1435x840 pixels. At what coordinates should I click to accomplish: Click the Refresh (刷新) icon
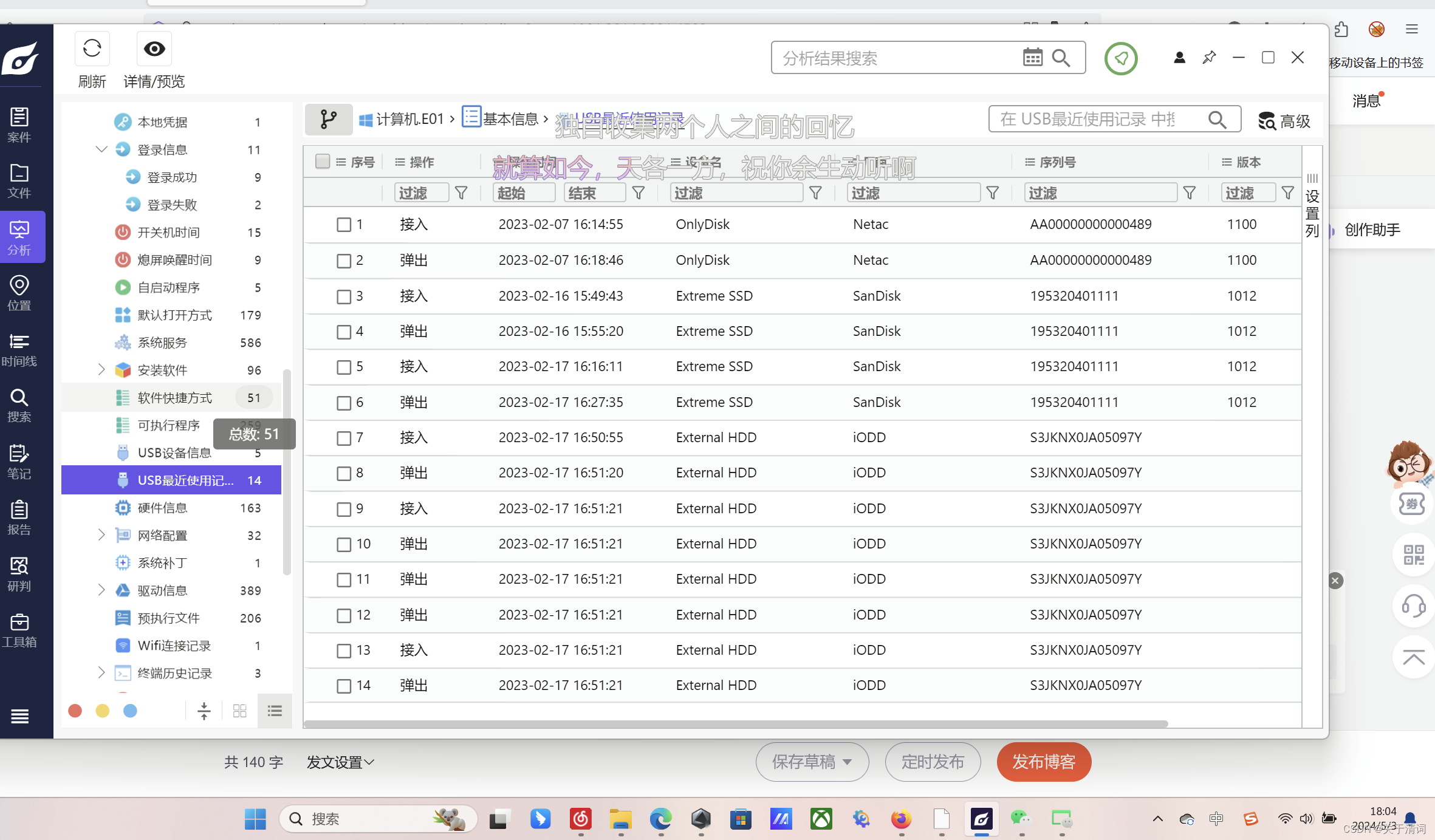(x=92, y=49)
